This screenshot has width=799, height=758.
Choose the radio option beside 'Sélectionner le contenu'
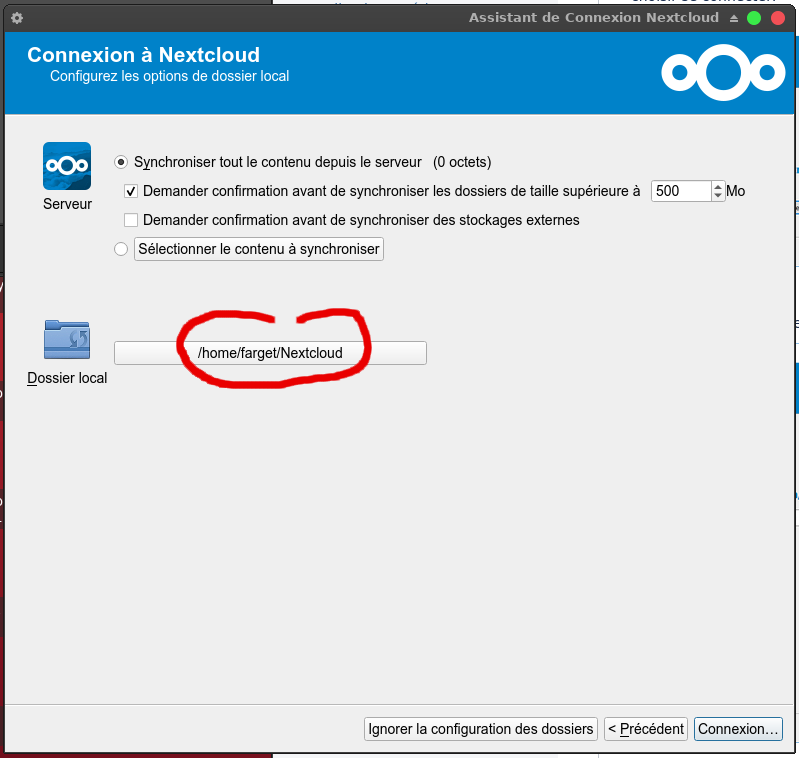pyautogui.click(x=122, y=249)
